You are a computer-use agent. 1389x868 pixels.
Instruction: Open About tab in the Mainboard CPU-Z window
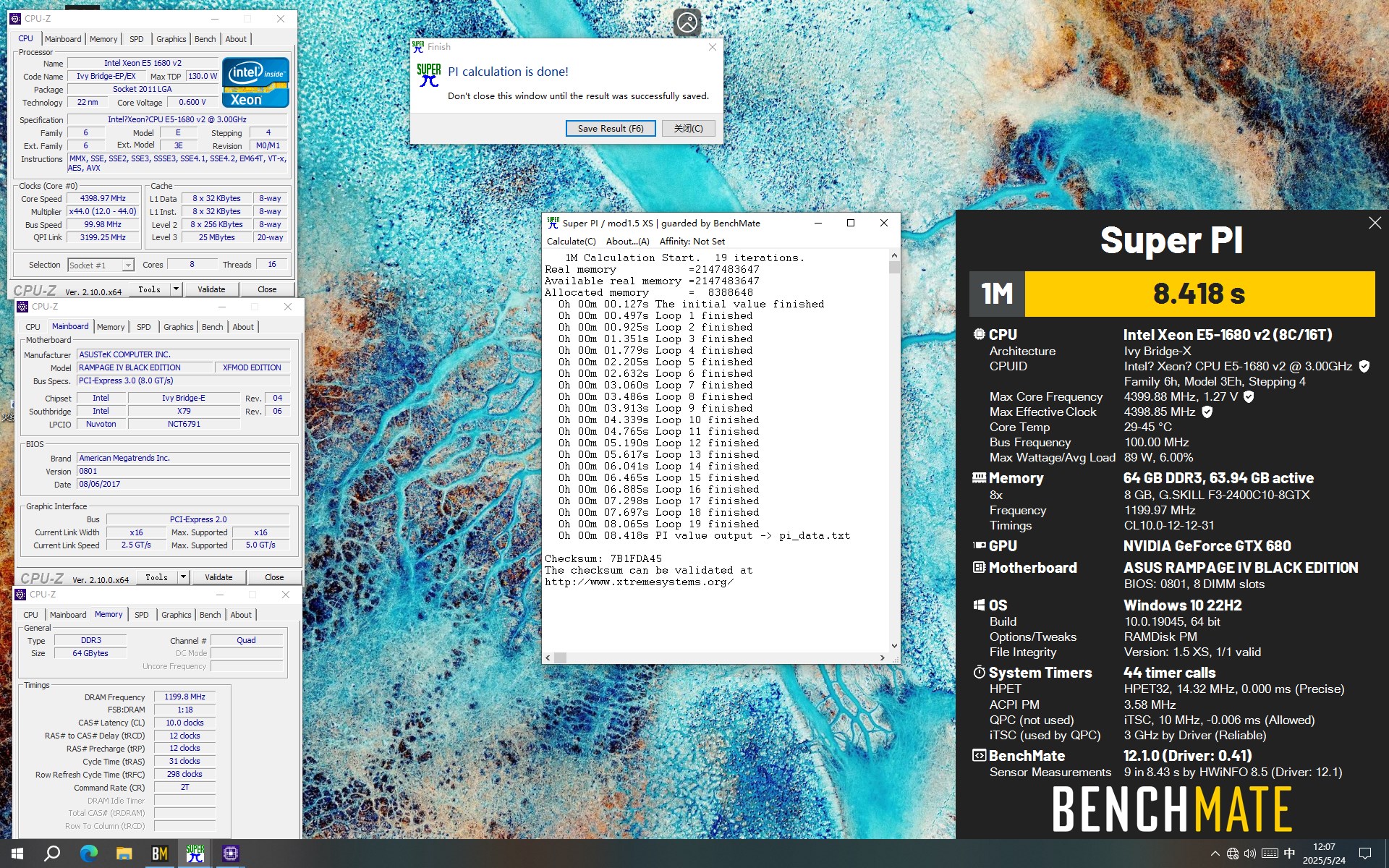243,327
